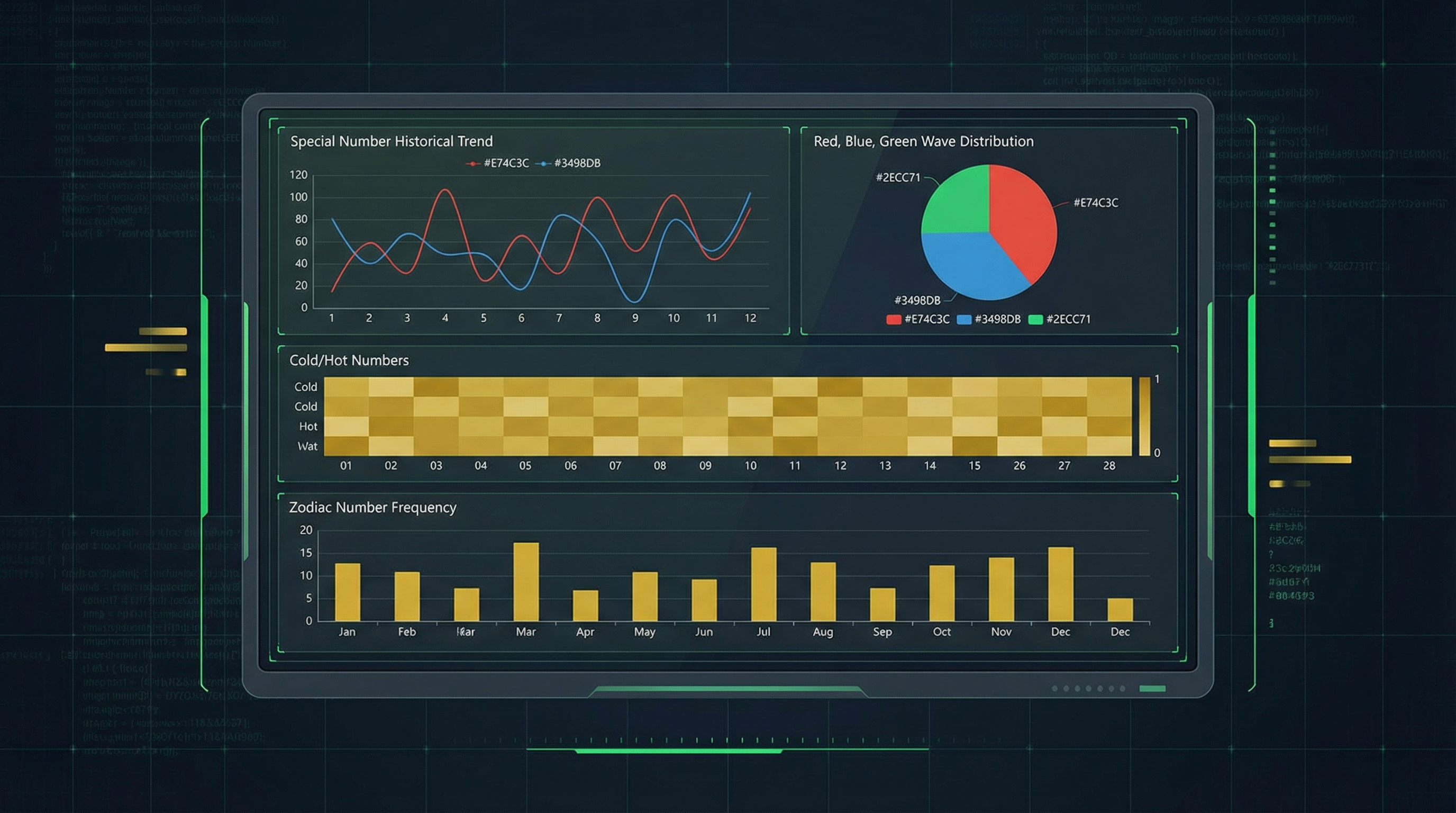The image size is (1456, 813).
Task: Click Cold/Hot Numbers panel title
Action: pyautogui.click(x=349, y=360)
